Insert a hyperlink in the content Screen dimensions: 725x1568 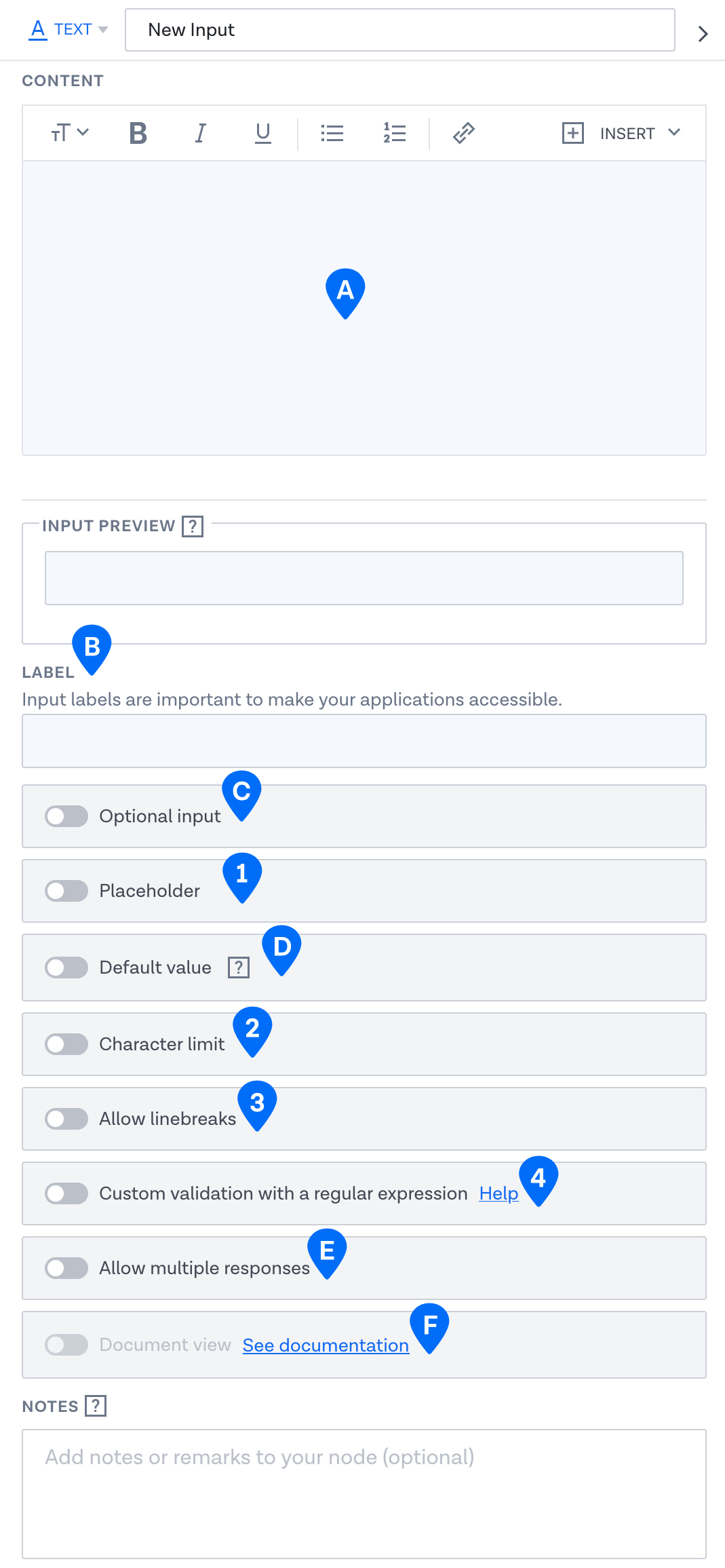(x=463, y=133)
